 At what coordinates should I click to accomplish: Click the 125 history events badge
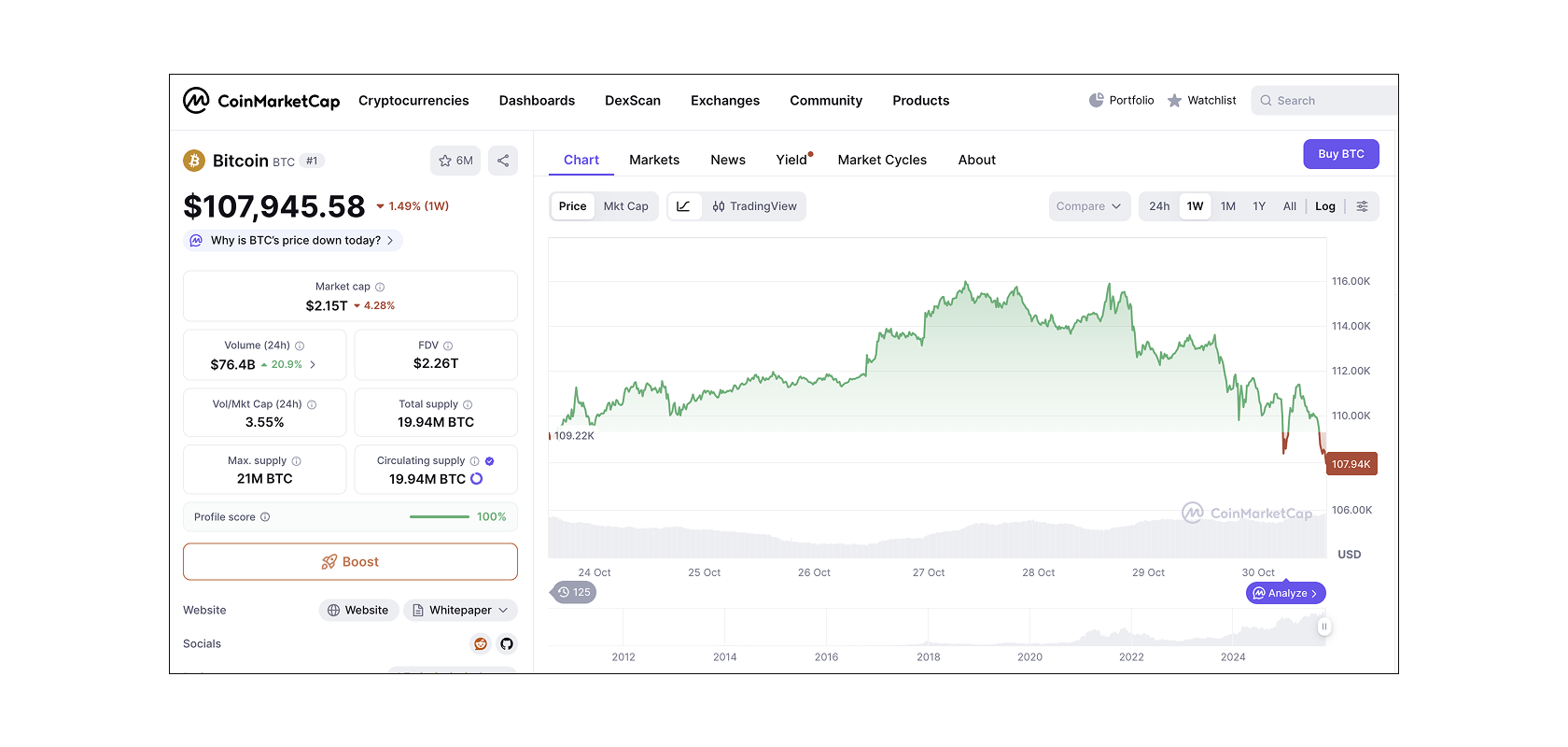pyautogui.click(x=574, y=592)
